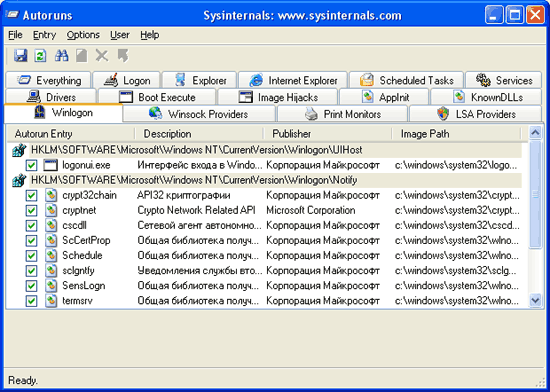Click the Jump to entry arrow icon
The image size is (550, 392).
coord(123,56)
